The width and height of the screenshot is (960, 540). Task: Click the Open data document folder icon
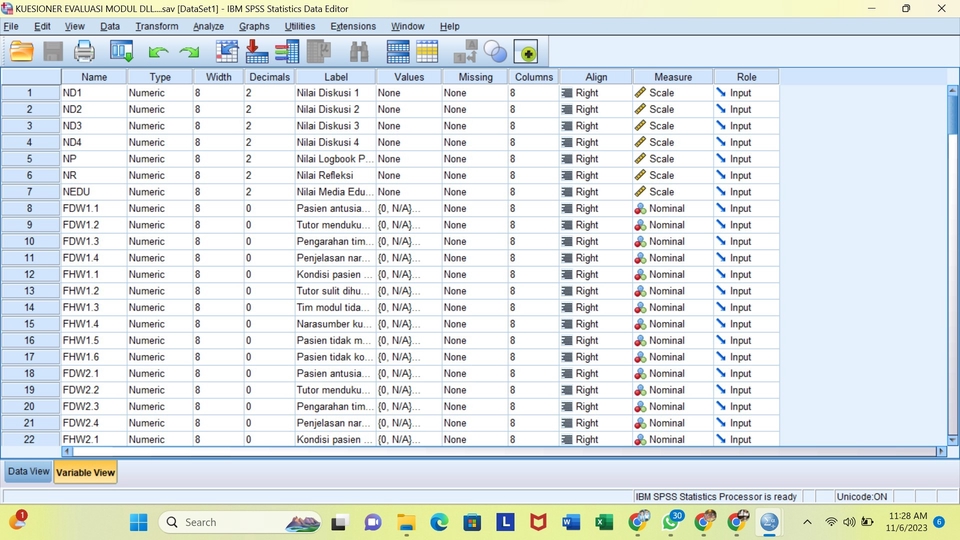[21, 51]
